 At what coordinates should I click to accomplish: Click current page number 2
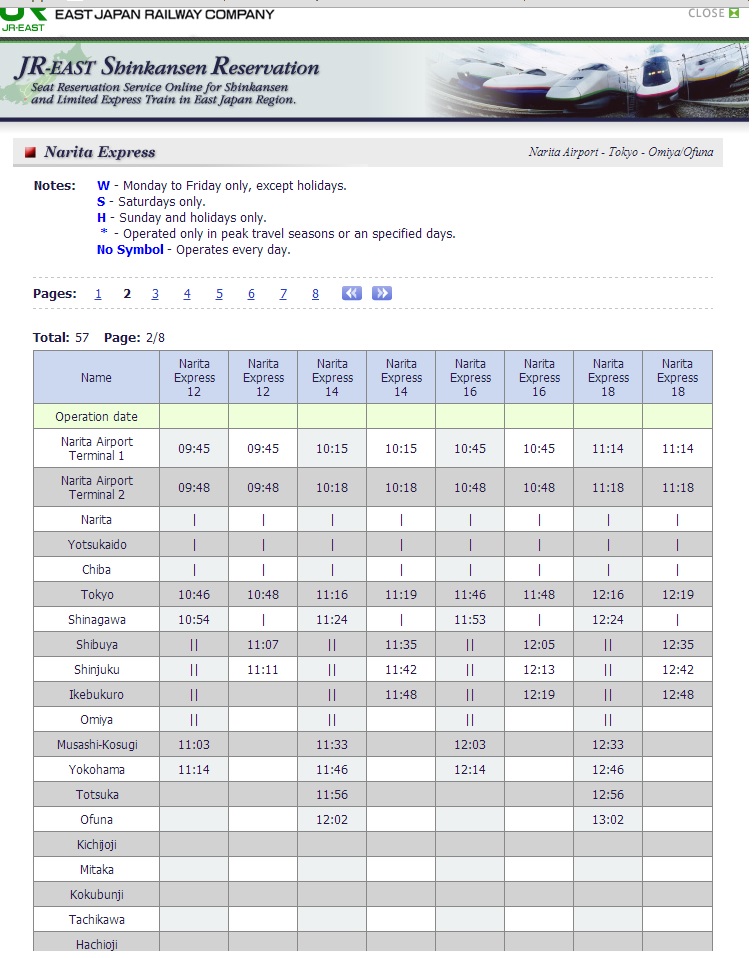point(127,294)
